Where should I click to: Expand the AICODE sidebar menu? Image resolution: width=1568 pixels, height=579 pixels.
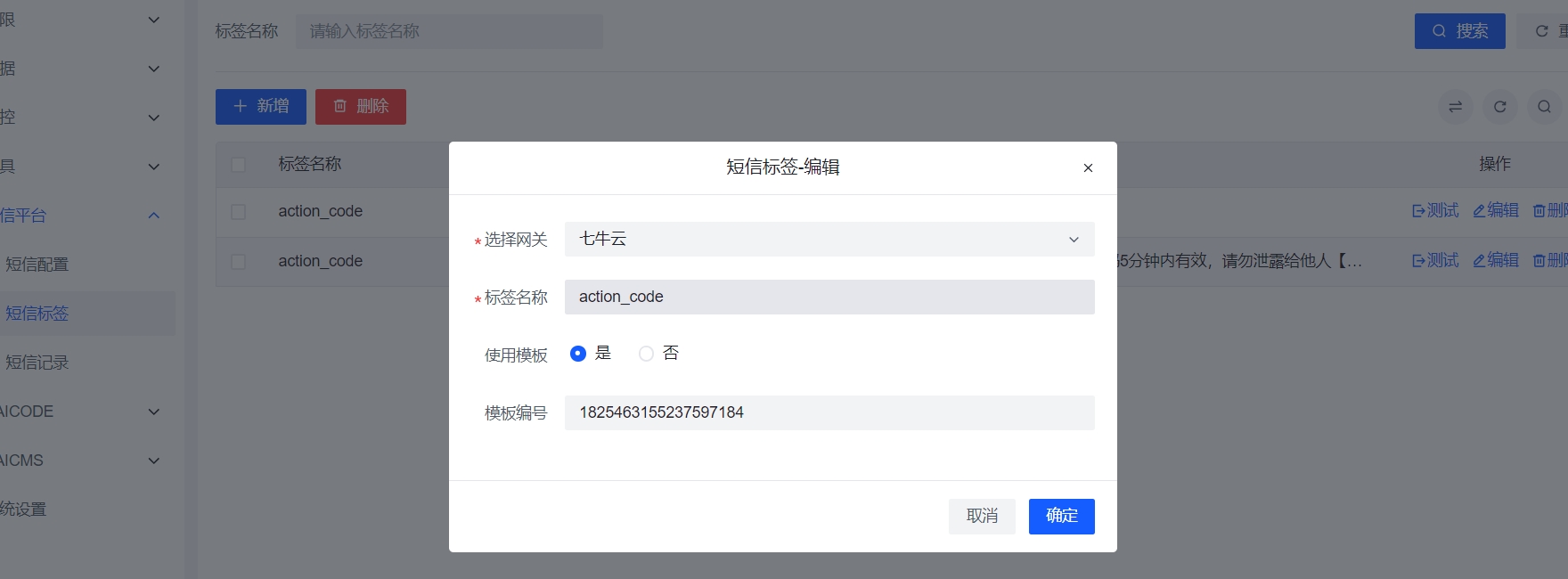pos(80,412)
